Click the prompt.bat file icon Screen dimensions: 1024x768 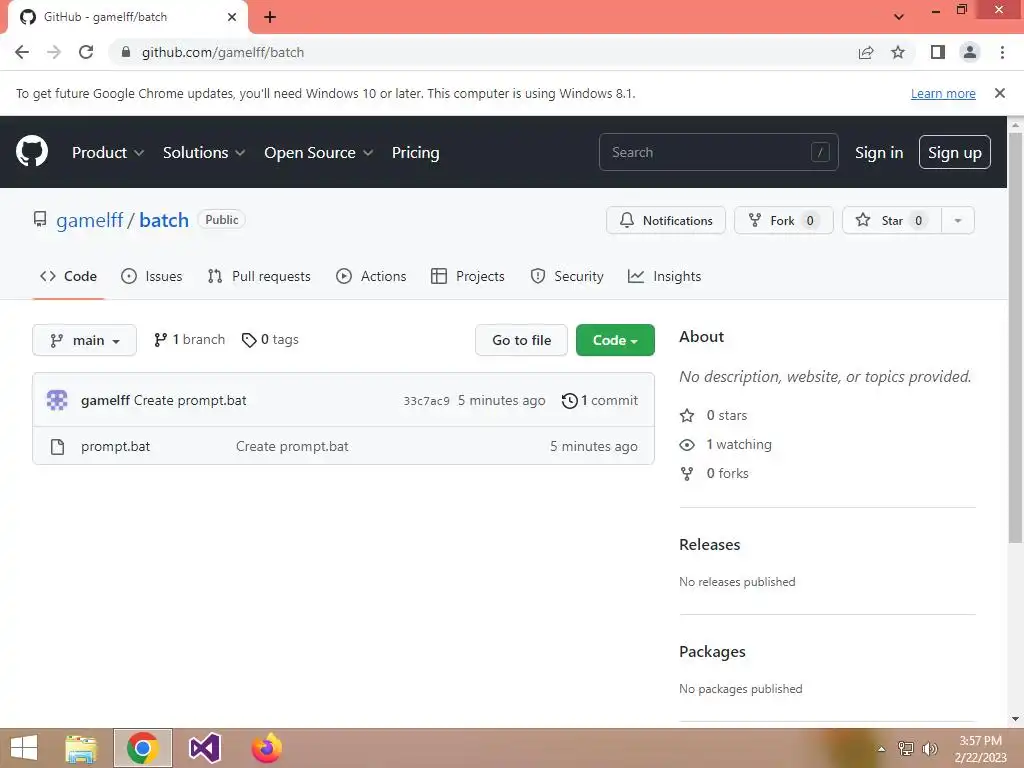[x=57, y=447]
